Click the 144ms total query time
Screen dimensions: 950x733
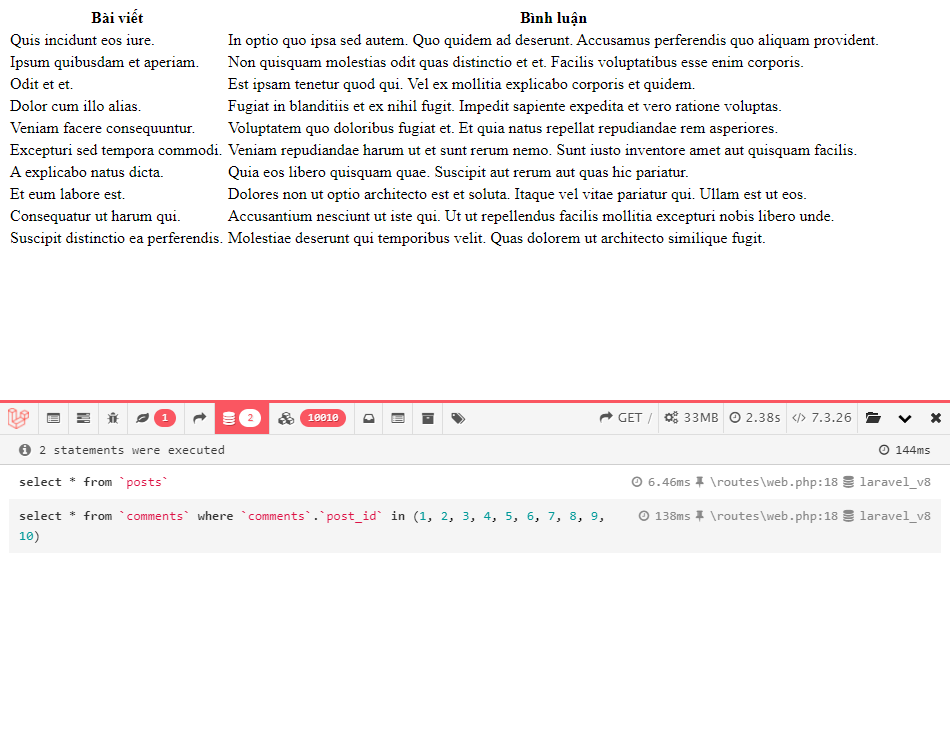tap(905, 450)
